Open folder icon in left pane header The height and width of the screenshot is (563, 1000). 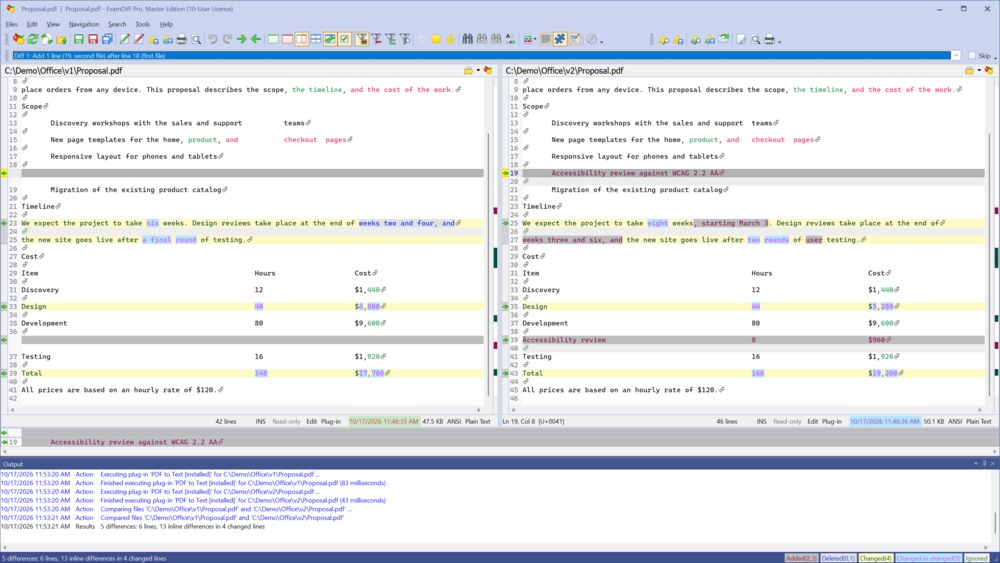click(x=468, y=71)
